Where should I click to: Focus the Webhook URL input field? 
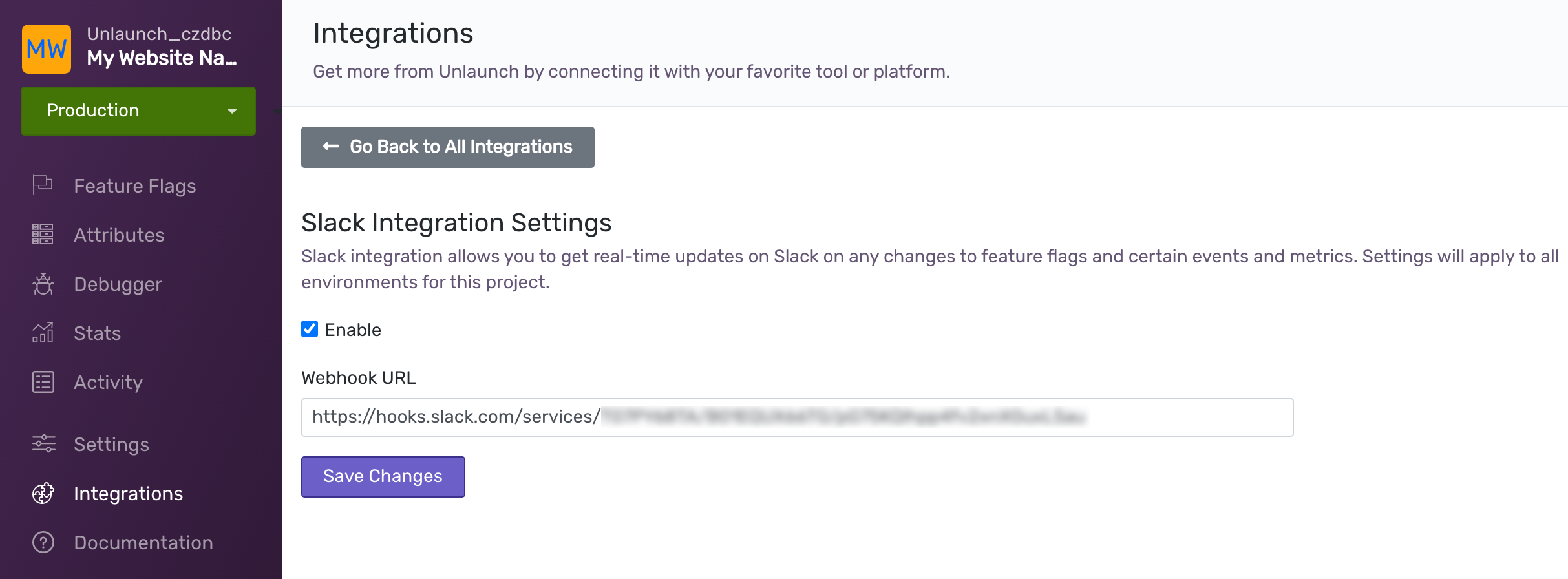(797, 417)
